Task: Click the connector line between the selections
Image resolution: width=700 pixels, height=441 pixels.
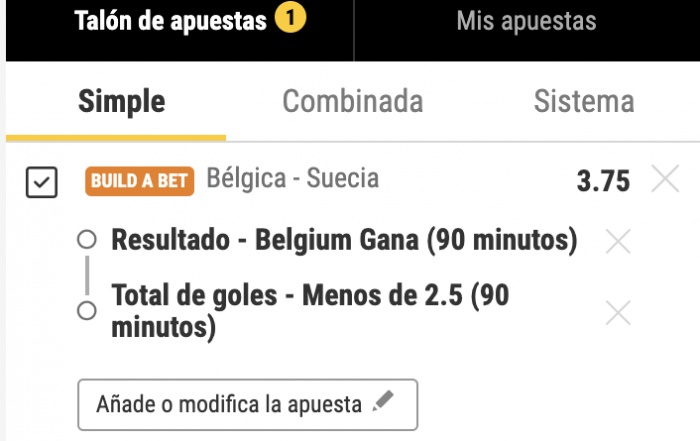Action: pos(87,275)
